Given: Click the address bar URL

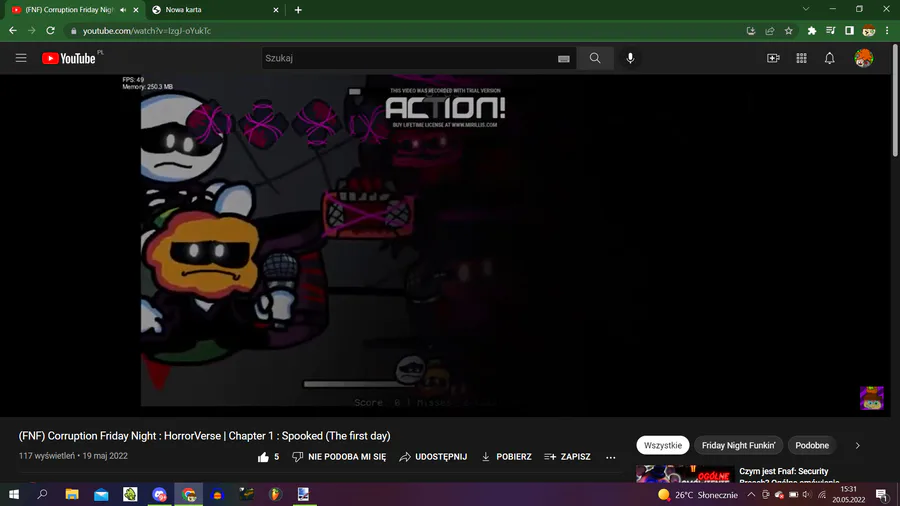Looking at the screenshot, I should pos(147,31).
